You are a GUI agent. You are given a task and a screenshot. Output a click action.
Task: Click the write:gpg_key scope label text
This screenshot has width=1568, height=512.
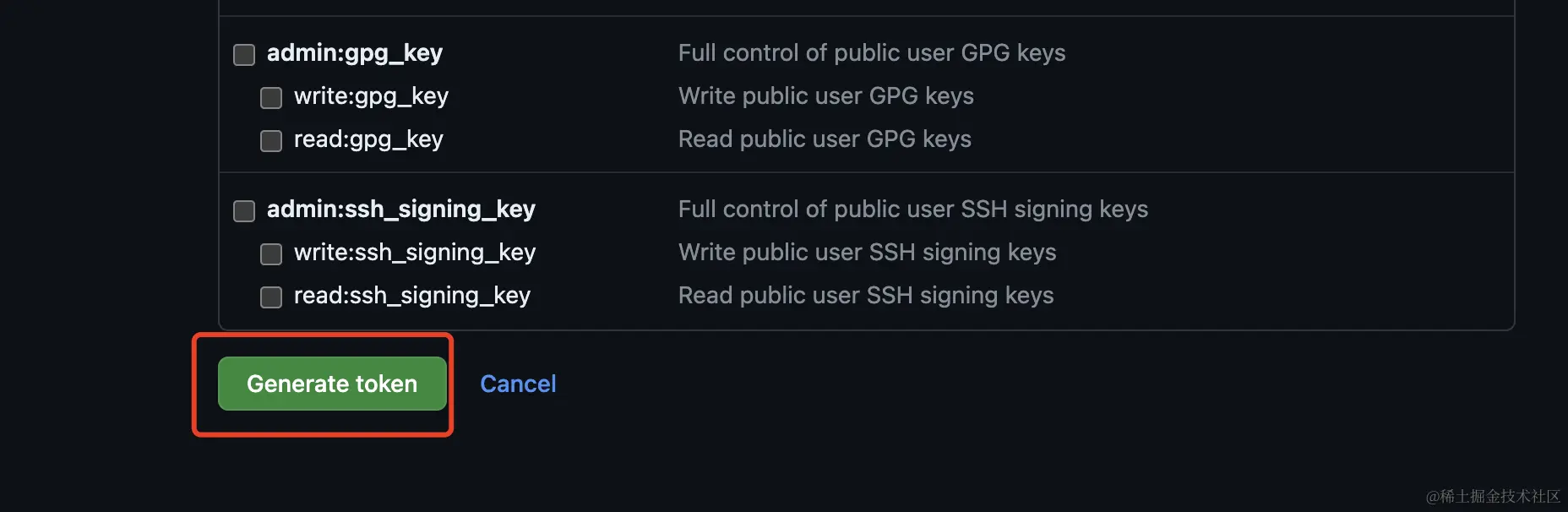pos(371,96)
